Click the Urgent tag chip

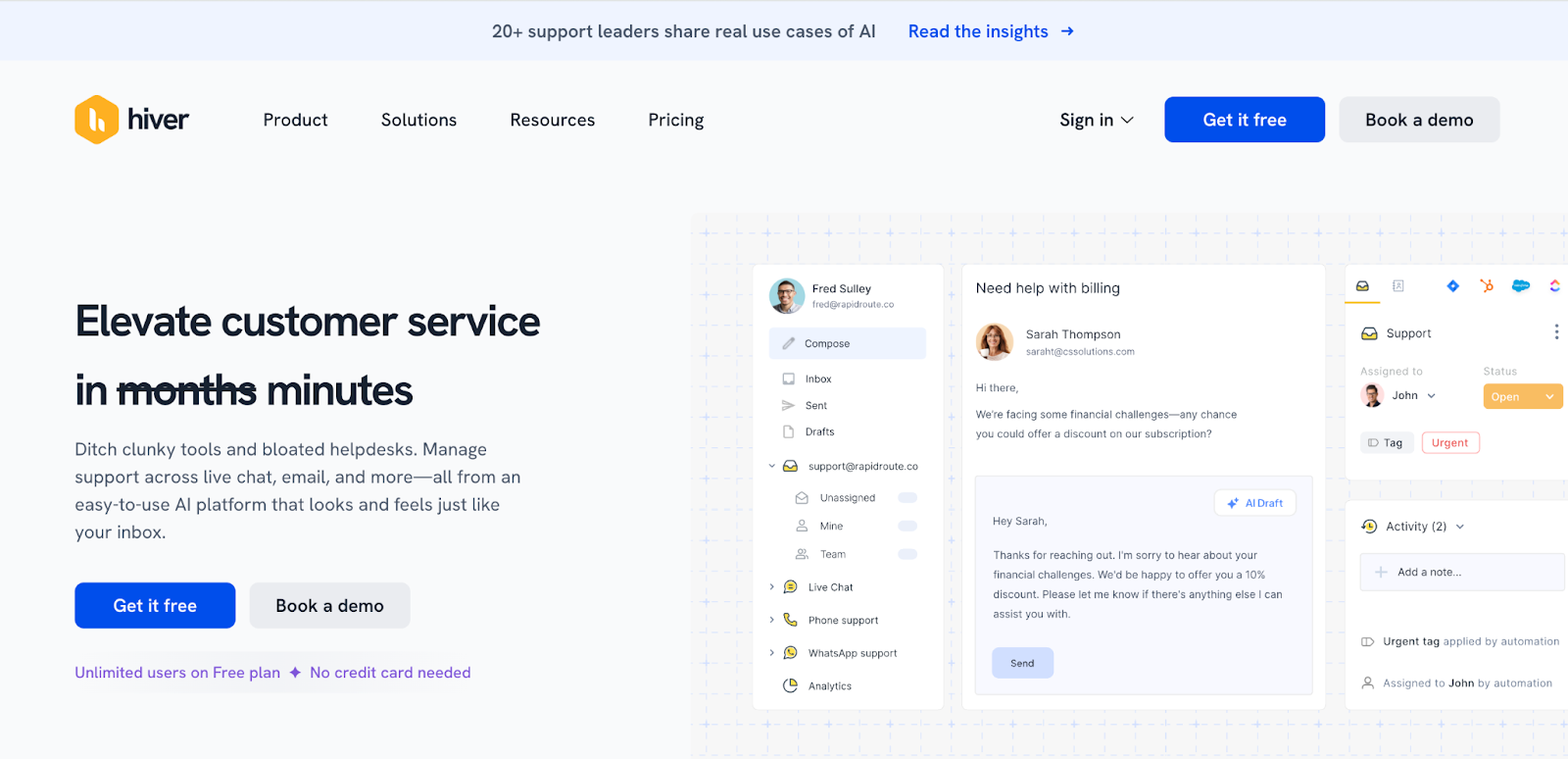point(1450,443)
